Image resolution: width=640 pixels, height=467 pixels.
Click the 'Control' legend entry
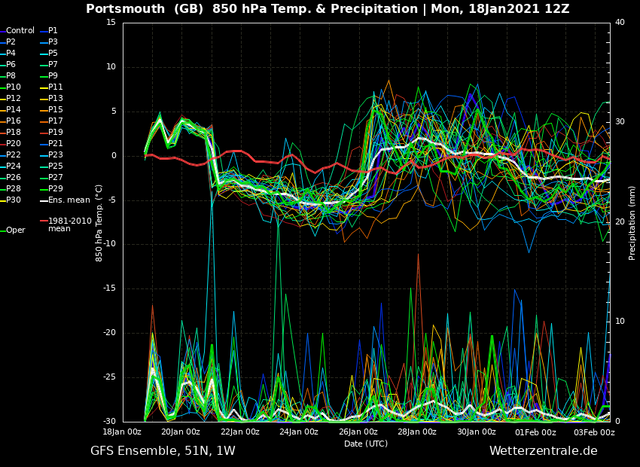click(x=18, y=31)
